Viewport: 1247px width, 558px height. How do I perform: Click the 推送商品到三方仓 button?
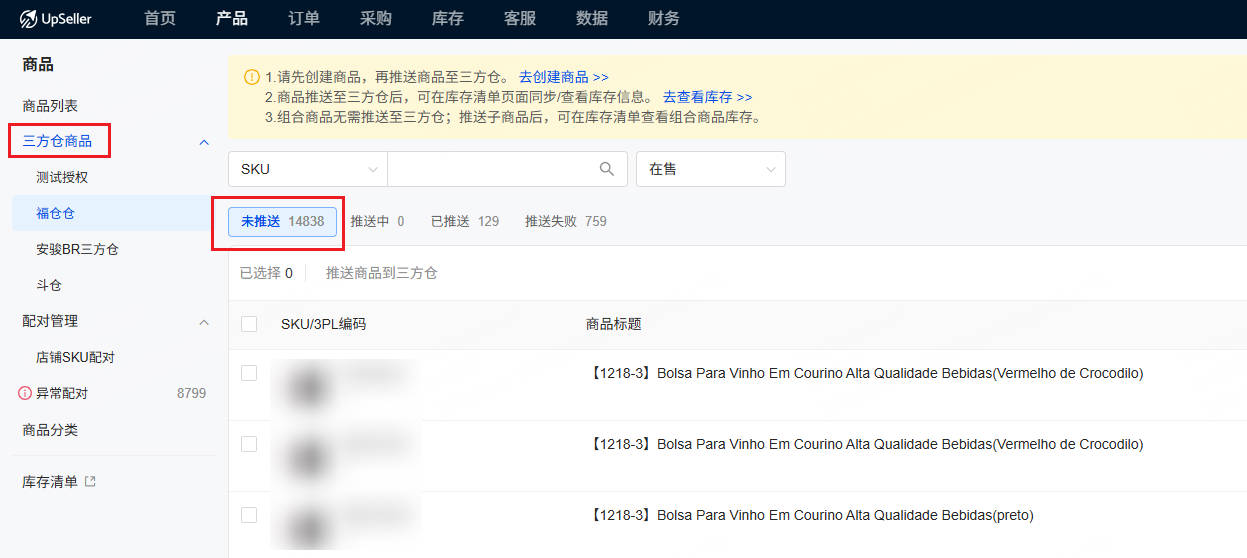point(381,273)
